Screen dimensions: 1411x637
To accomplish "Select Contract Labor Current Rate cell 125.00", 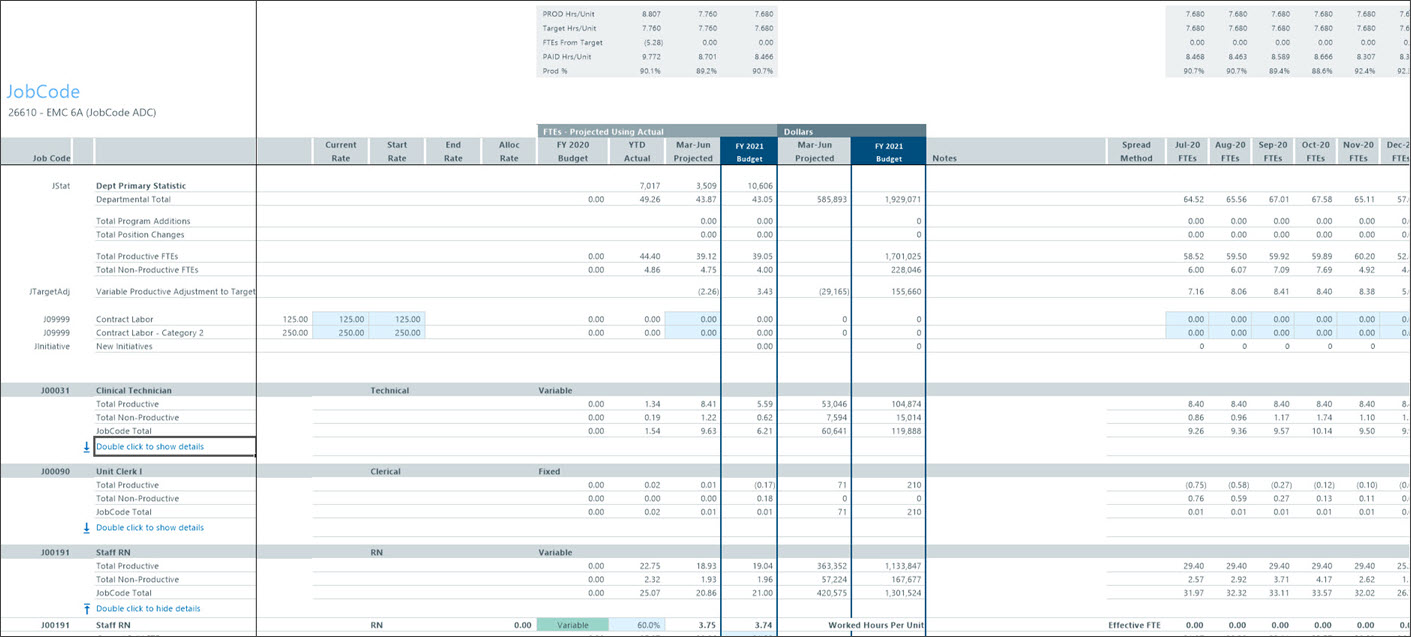I will 341,318.
